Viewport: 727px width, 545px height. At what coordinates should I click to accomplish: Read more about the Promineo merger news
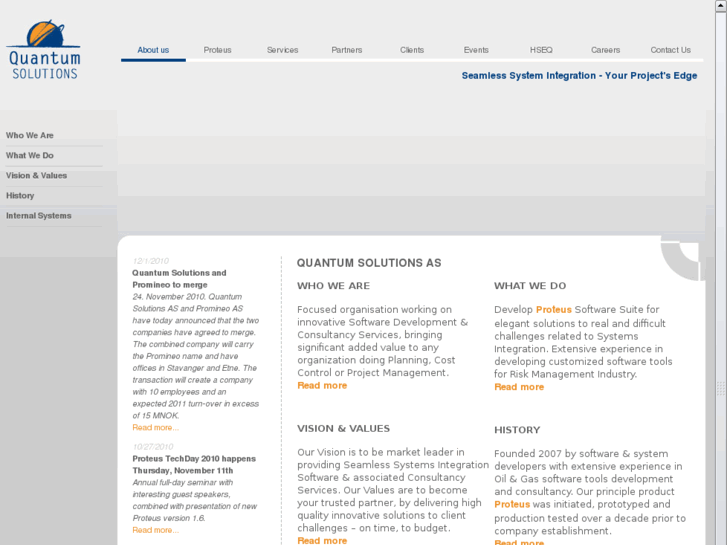[155, 428]
